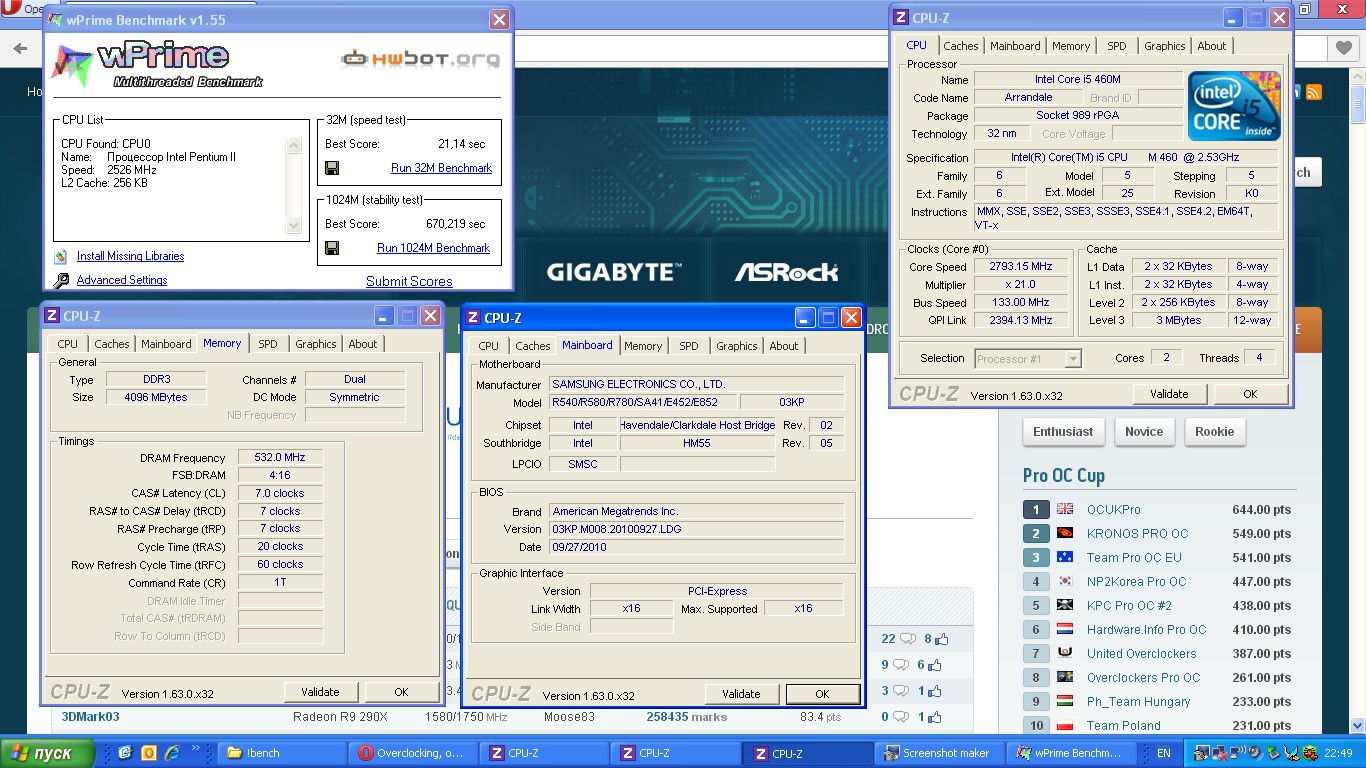Click the thumbs-up icon next to 6 likes
This screenshot has width=1366, height=768.
(935, 665)
